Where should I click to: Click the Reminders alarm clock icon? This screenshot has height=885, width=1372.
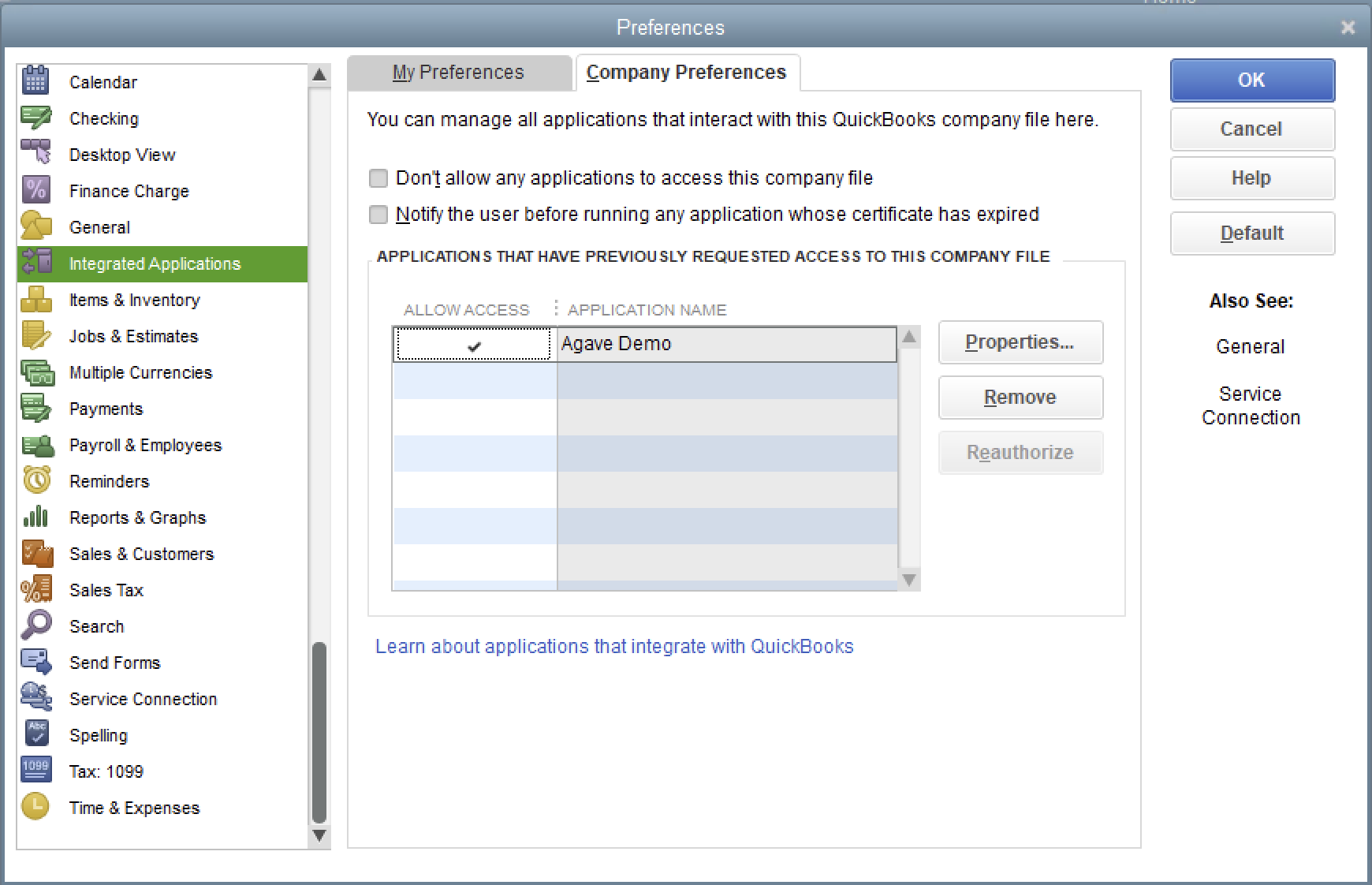[36, 480]
